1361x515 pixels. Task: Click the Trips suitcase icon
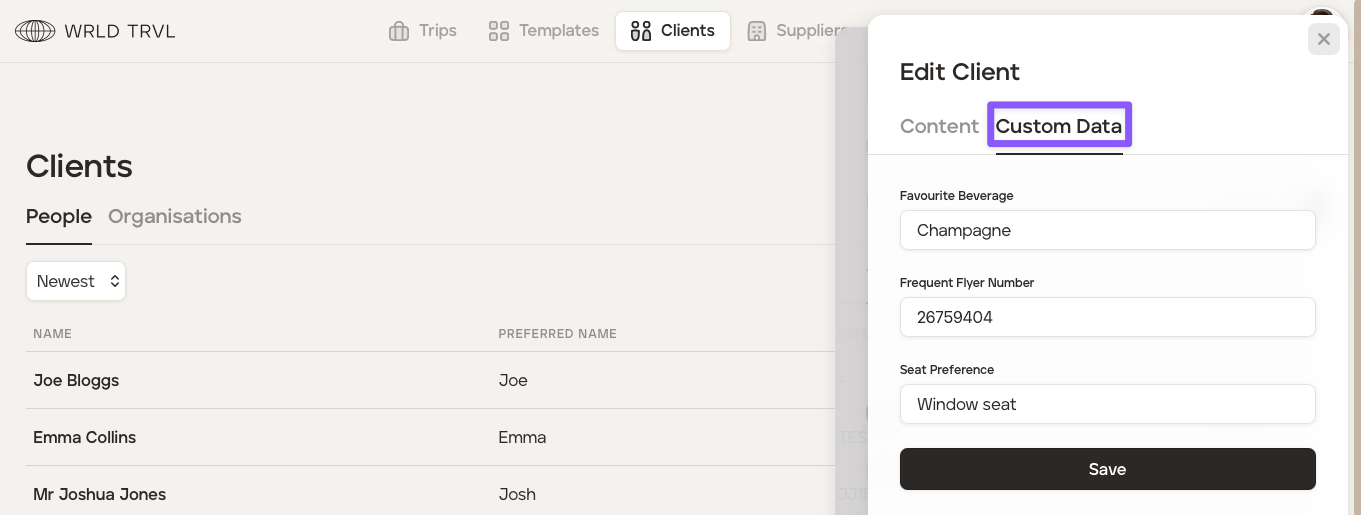pos(399,31)
